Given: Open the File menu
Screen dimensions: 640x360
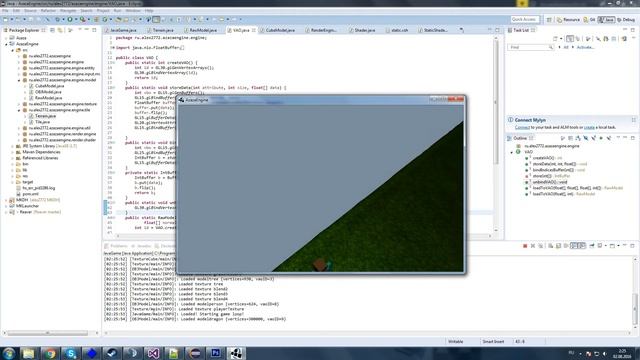Looking at the screenshot, I should click(5, 11).
